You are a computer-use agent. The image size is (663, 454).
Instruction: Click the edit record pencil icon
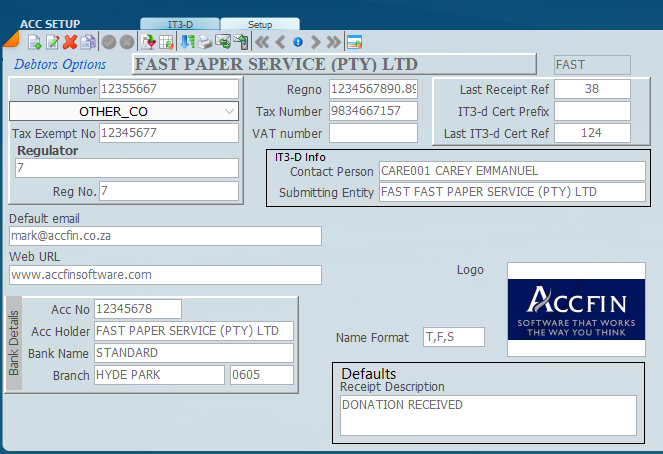click(52, 42)
